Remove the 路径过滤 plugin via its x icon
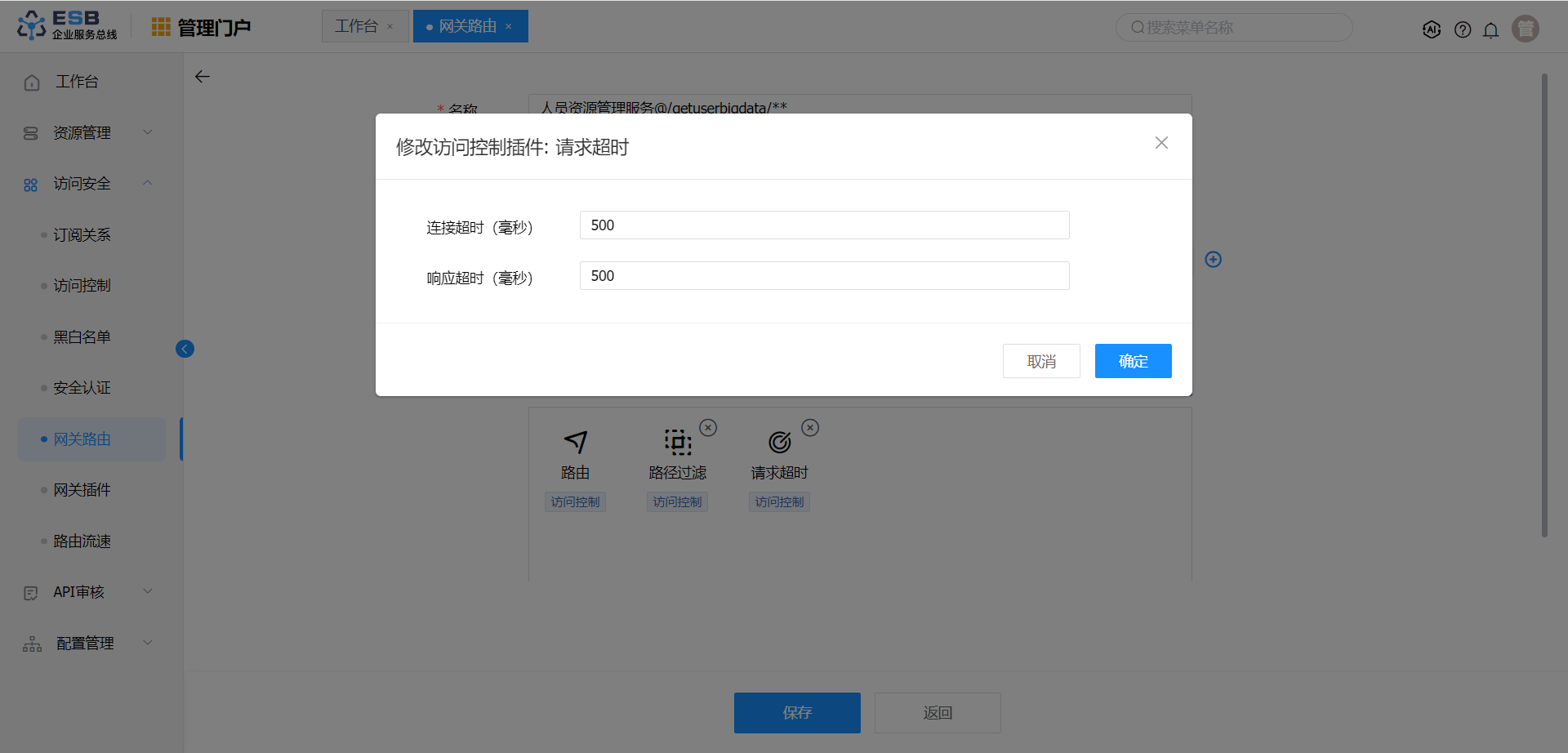The width and height of the screenshot is (1568, 753). pyautogui.click(x=709, y=428)
